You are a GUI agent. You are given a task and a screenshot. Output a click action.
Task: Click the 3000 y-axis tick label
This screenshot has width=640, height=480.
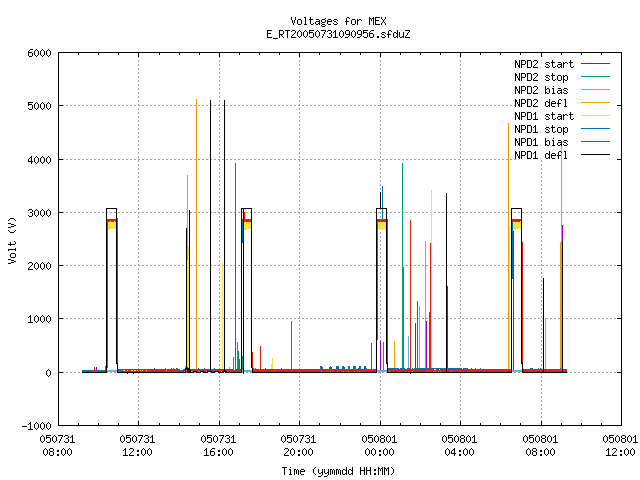click(x=39, y=213)
